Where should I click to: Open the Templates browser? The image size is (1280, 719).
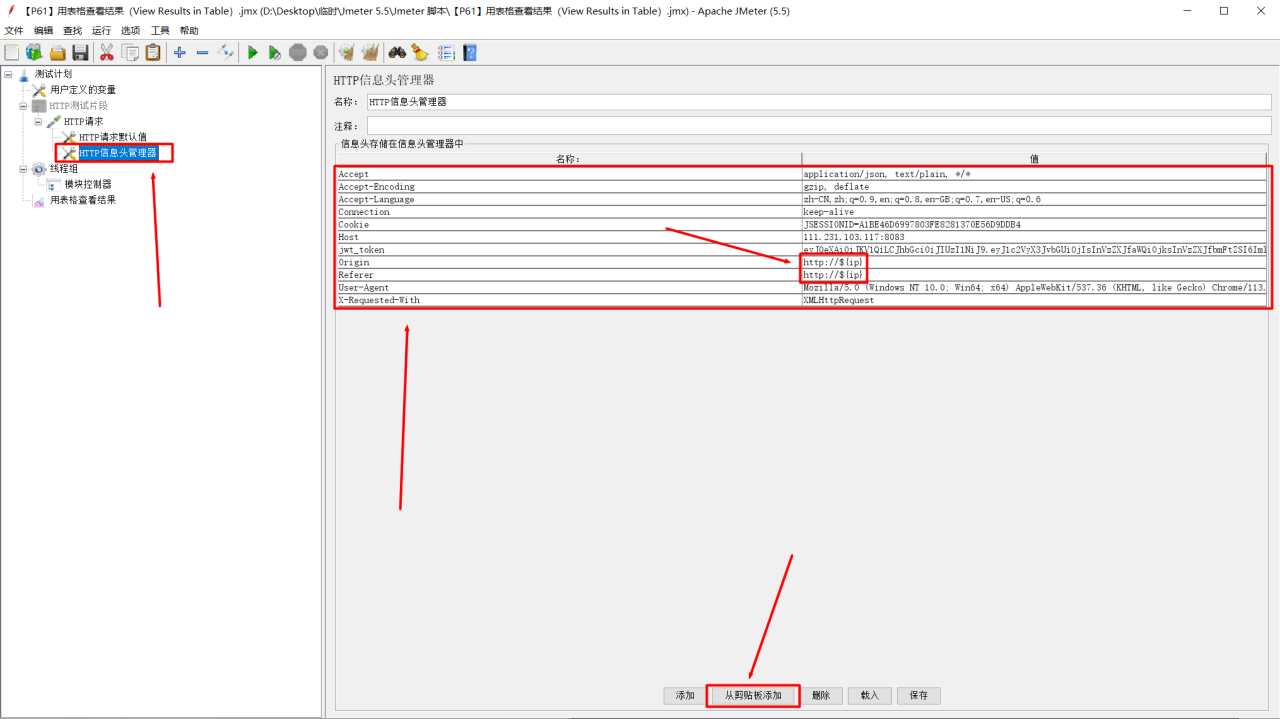(x=34, y=52)
